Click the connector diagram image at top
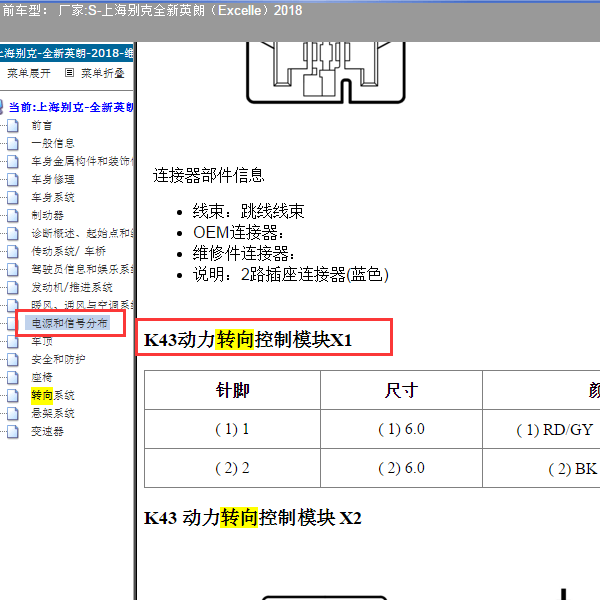Screen dimensions: 600x600 pyautogui.click(x=326, y=72)
